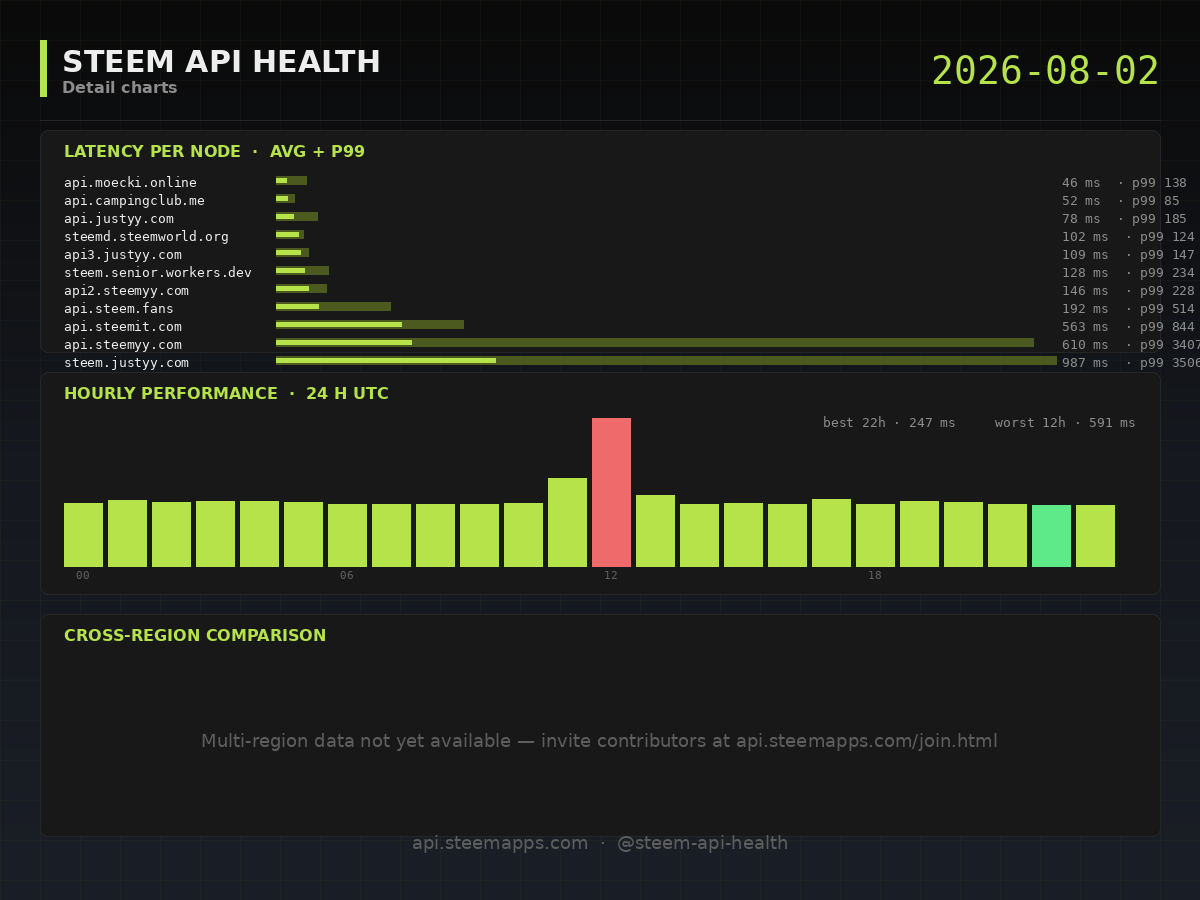
Task: Click the red worst-hour bar at 12h
Action: (x=611, y=492)
